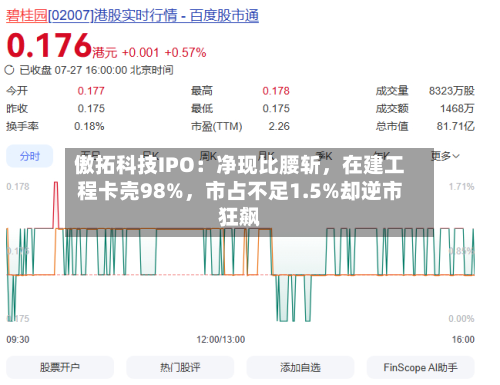
Task: Click the 换手率 value 0.18%
Action: (x=89, y=126)
